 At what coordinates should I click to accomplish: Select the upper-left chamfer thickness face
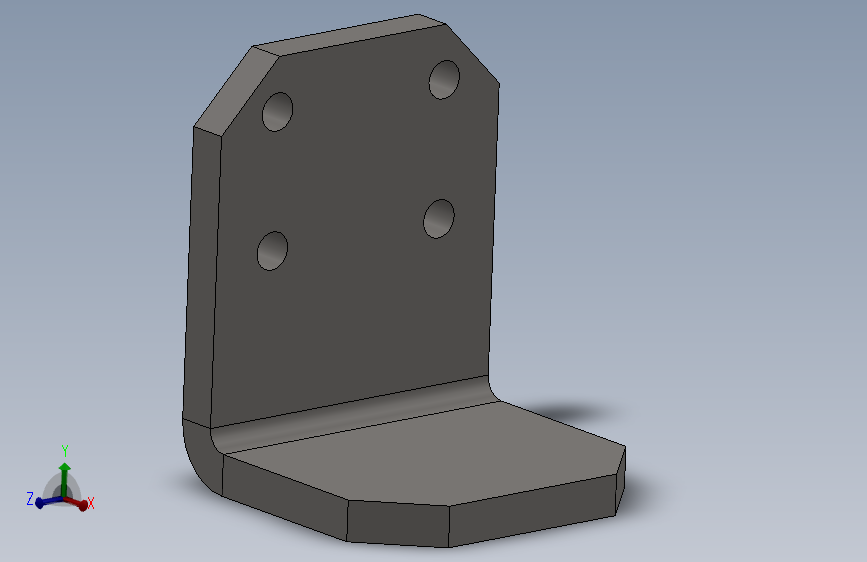[x=236, y=91]
